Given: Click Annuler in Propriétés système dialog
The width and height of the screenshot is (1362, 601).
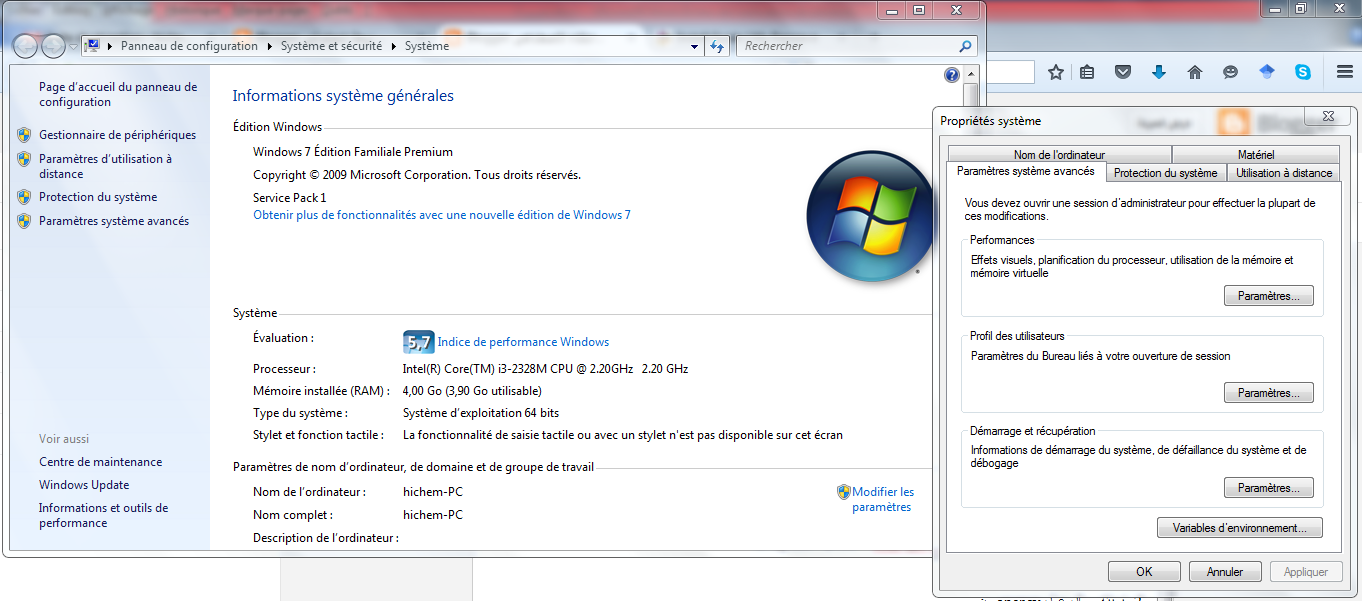Looking at the screenshot, I should point(1225,572).
